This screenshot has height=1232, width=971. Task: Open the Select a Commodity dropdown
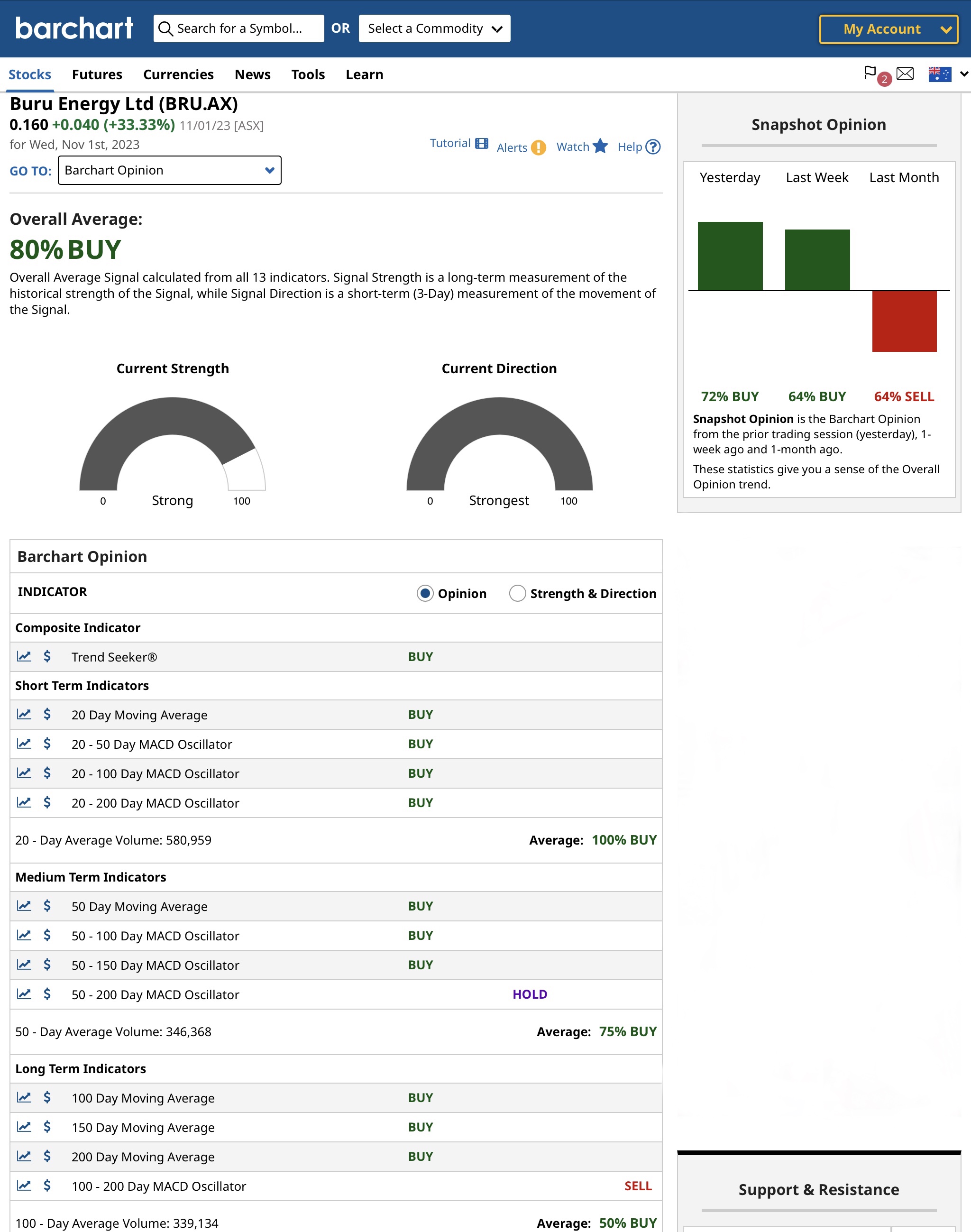coord(434,28)
